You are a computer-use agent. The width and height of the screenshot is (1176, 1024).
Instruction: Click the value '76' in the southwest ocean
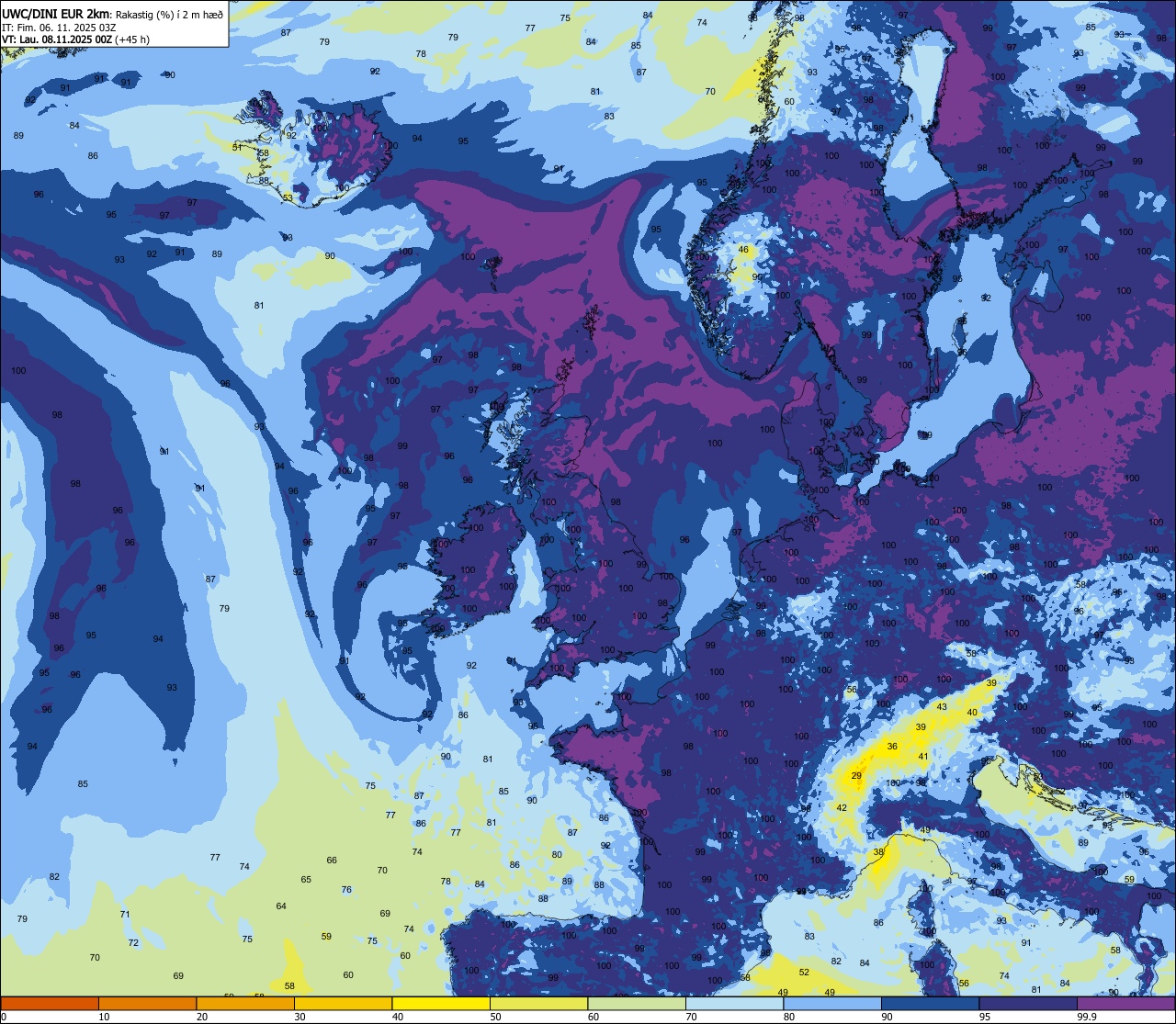click(346, 890)
